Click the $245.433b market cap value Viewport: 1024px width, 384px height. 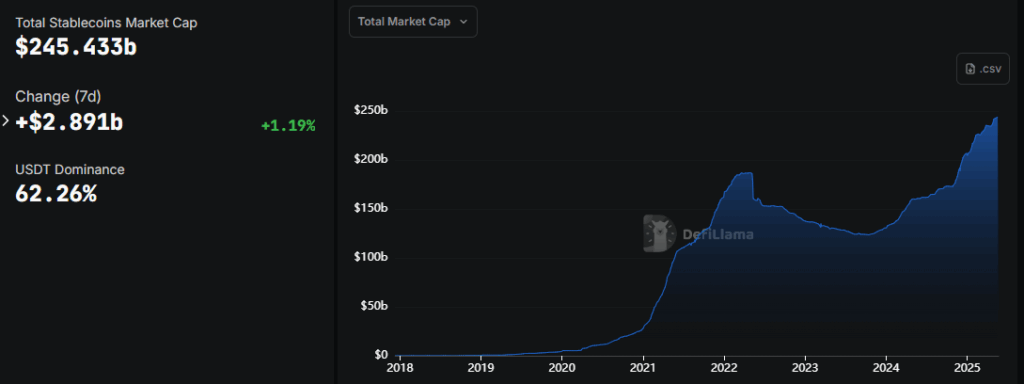point(76,48)
